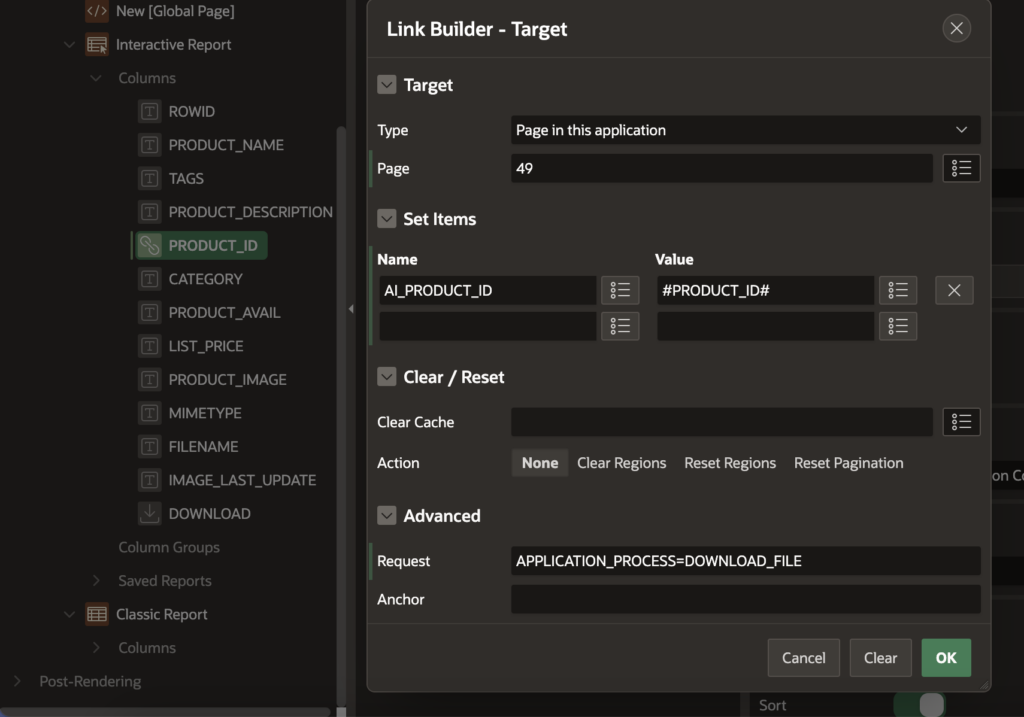The image size is (1024, 717).
Task: Click the Interactive Report region icon
Action: pos(97,45)
